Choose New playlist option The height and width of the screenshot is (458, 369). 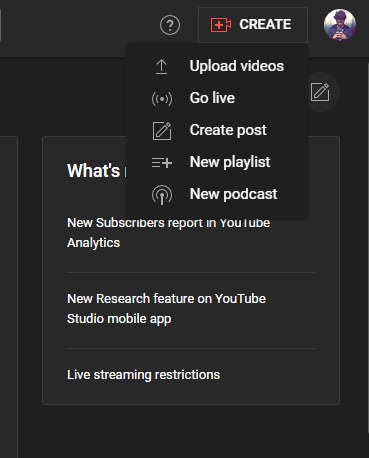(x=217, y=162)
